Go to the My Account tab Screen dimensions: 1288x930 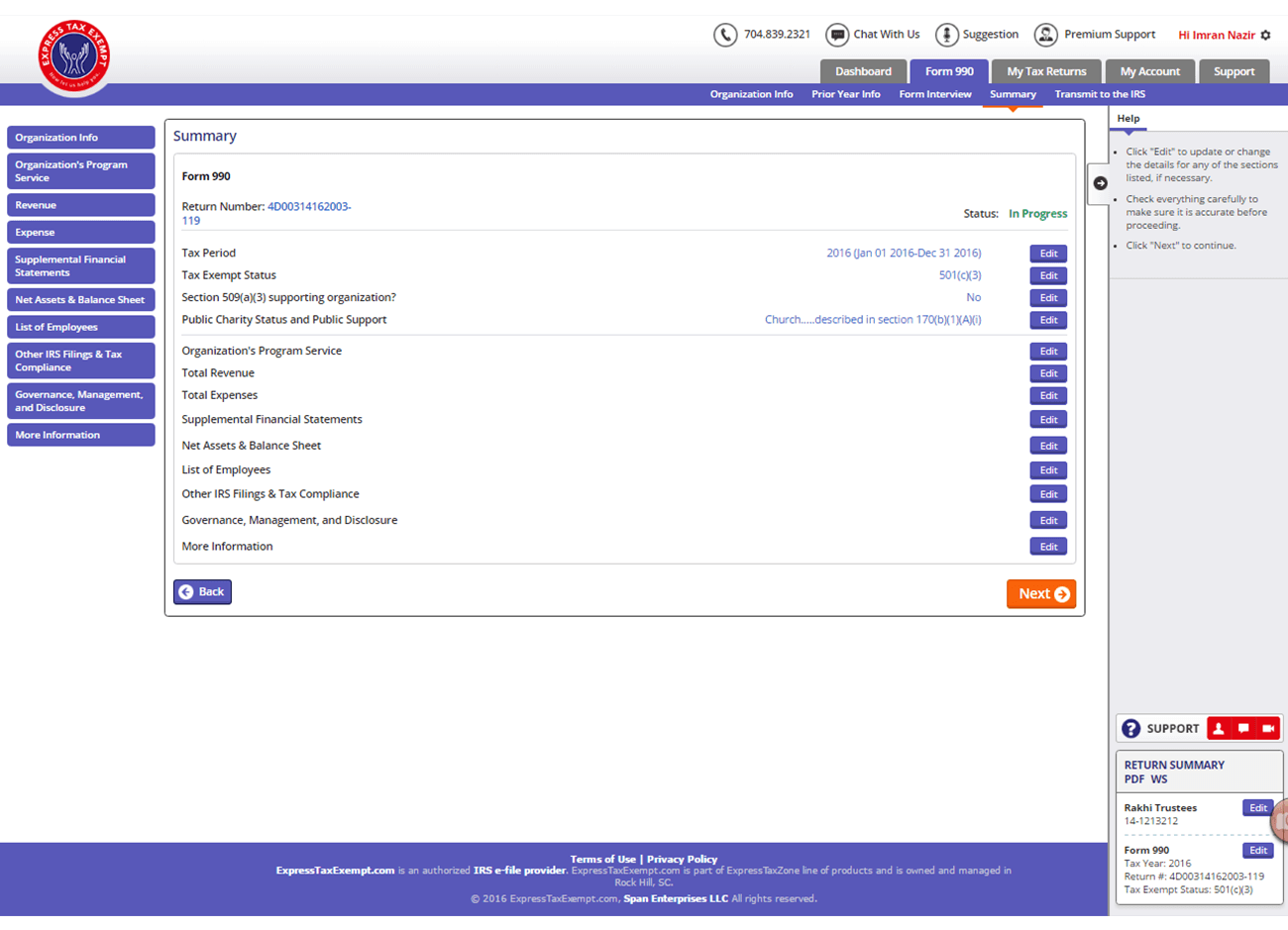coord(1149,71)
